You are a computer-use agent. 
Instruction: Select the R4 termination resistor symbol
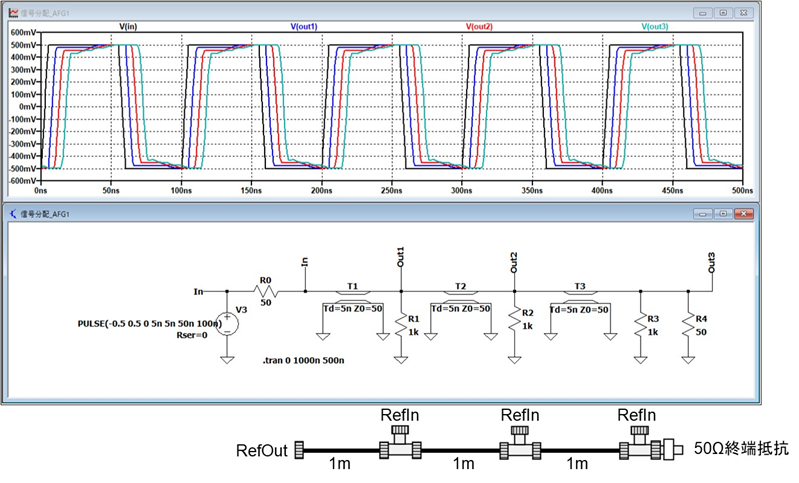tap(689, 321)
